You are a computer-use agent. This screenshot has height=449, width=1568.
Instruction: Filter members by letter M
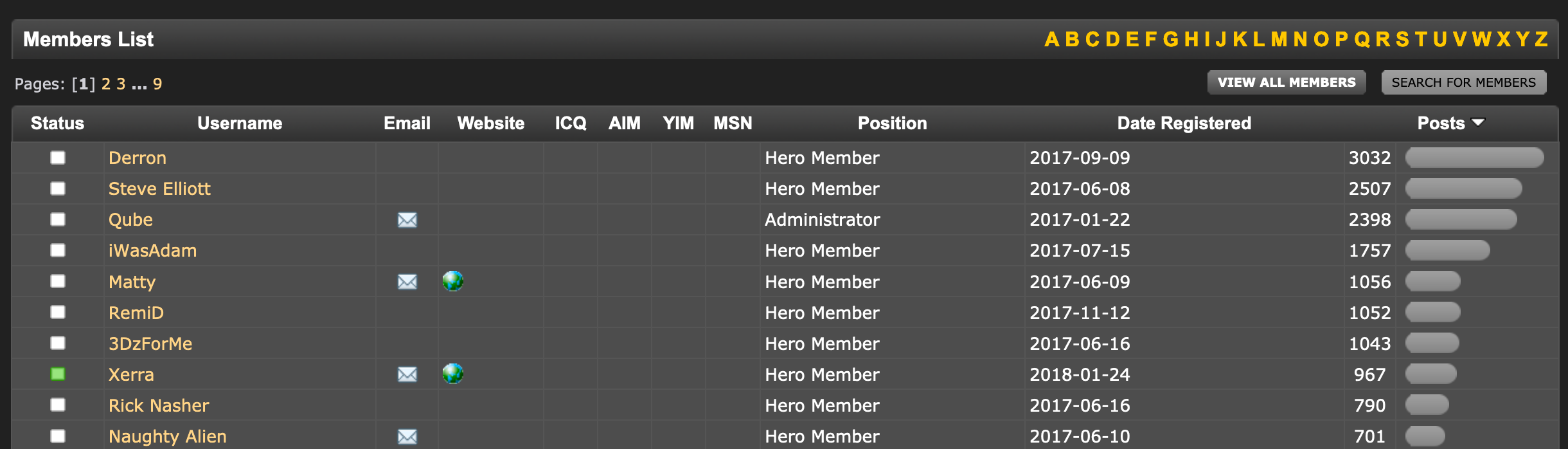coord(1279,40)
